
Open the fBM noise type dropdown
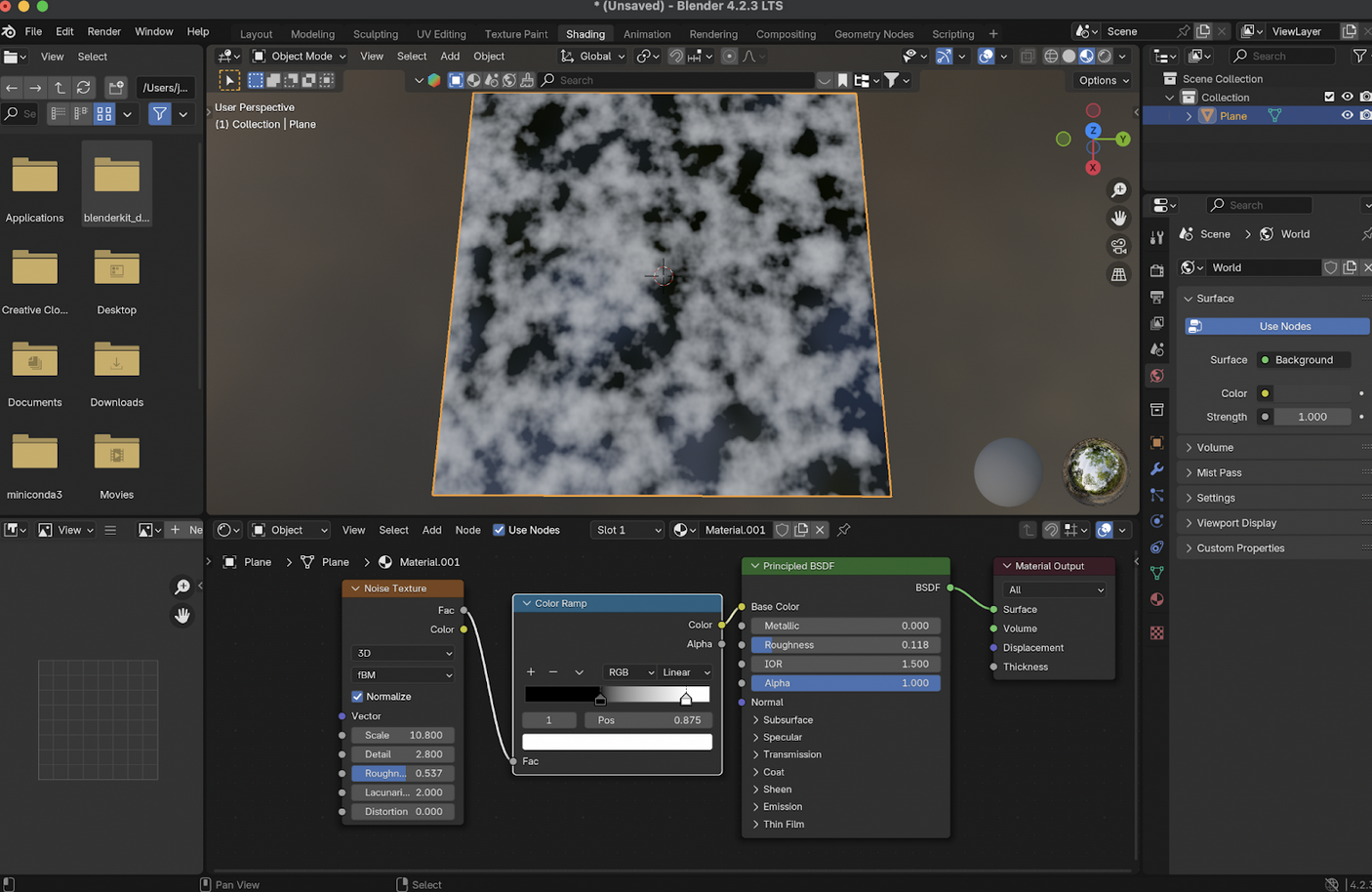[403, 674]
